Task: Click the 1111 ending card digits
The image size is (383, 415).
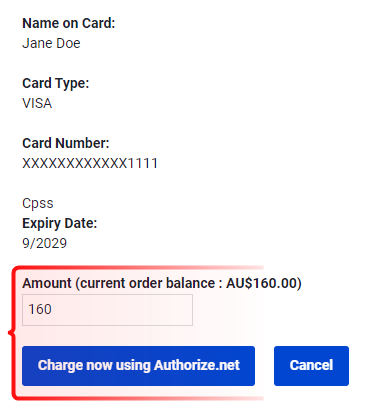Action: point(143,163)
